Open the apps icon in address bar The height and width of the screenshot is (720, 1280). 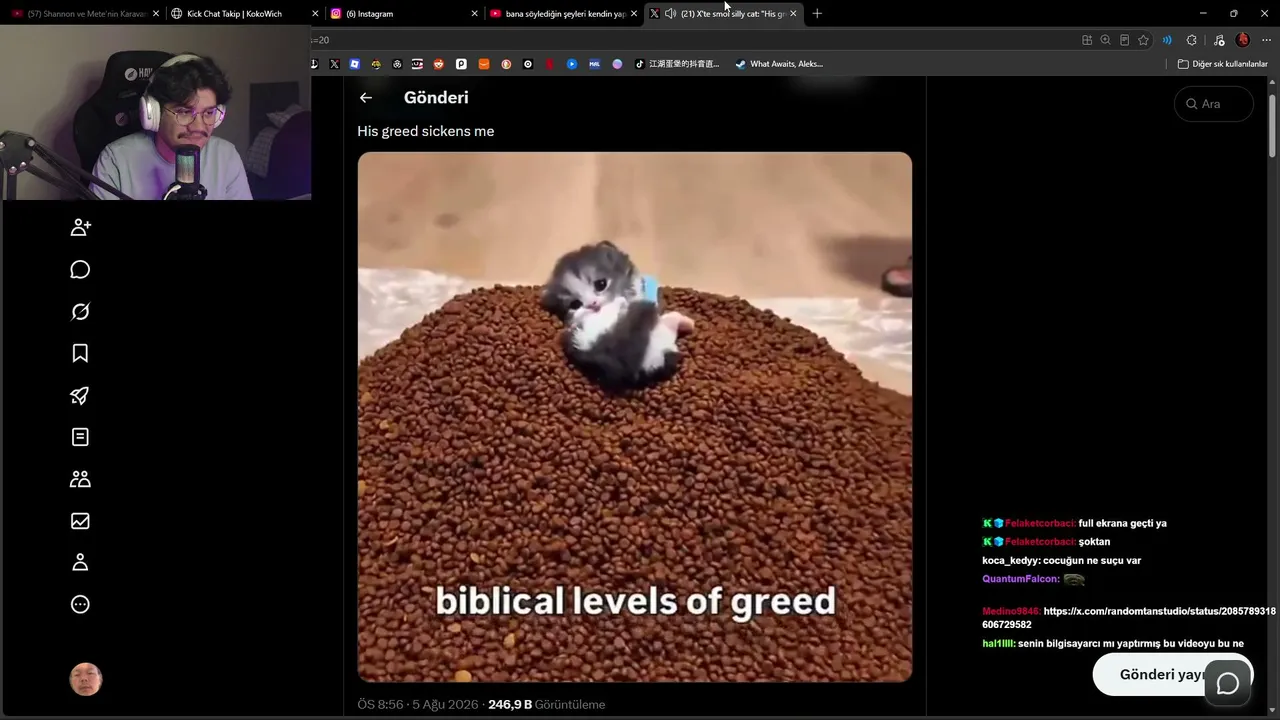pos(1087,40)
